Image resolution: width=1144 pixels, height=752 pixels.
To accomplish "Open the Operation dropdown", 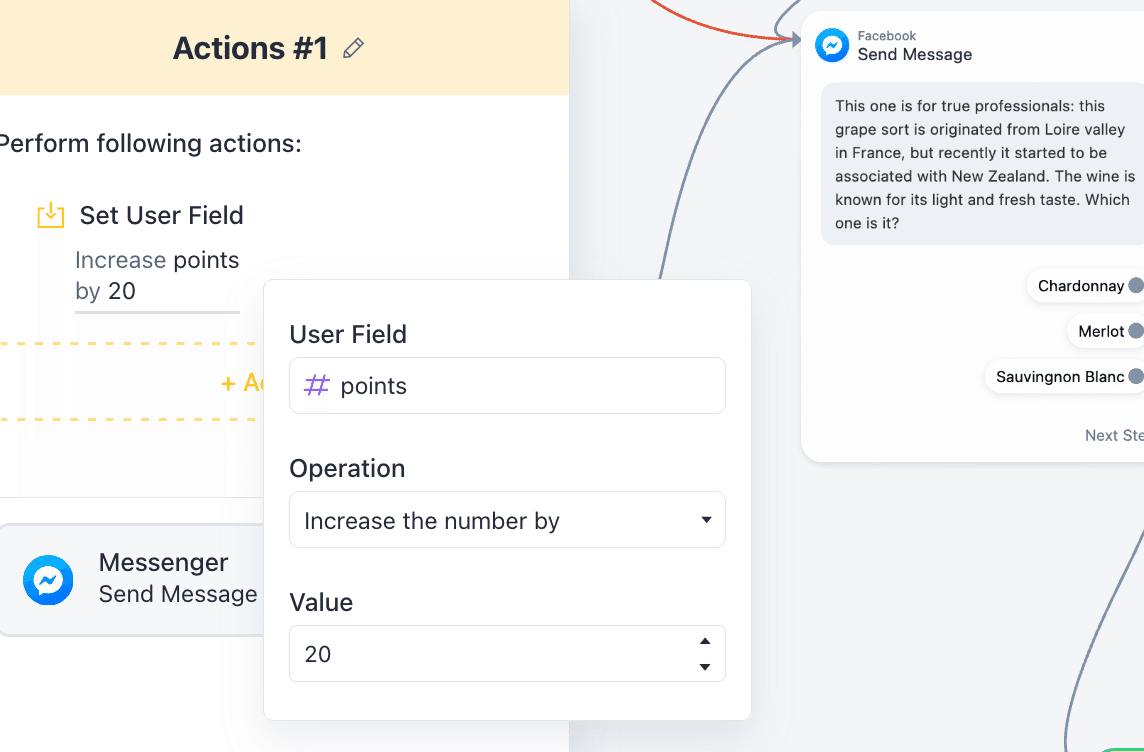I will point(507,520).
